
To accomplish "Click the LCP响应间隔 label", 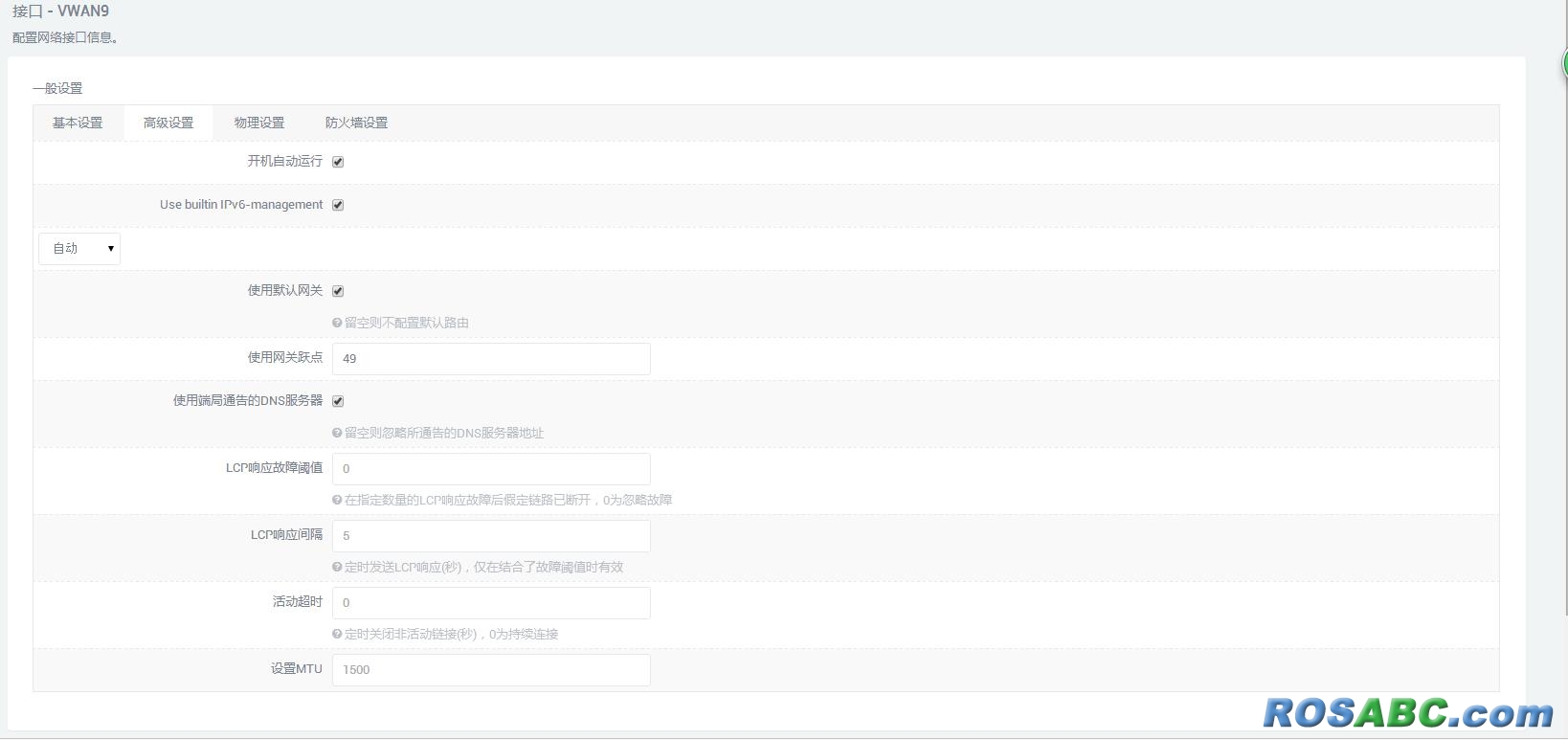I will [287, 534].
